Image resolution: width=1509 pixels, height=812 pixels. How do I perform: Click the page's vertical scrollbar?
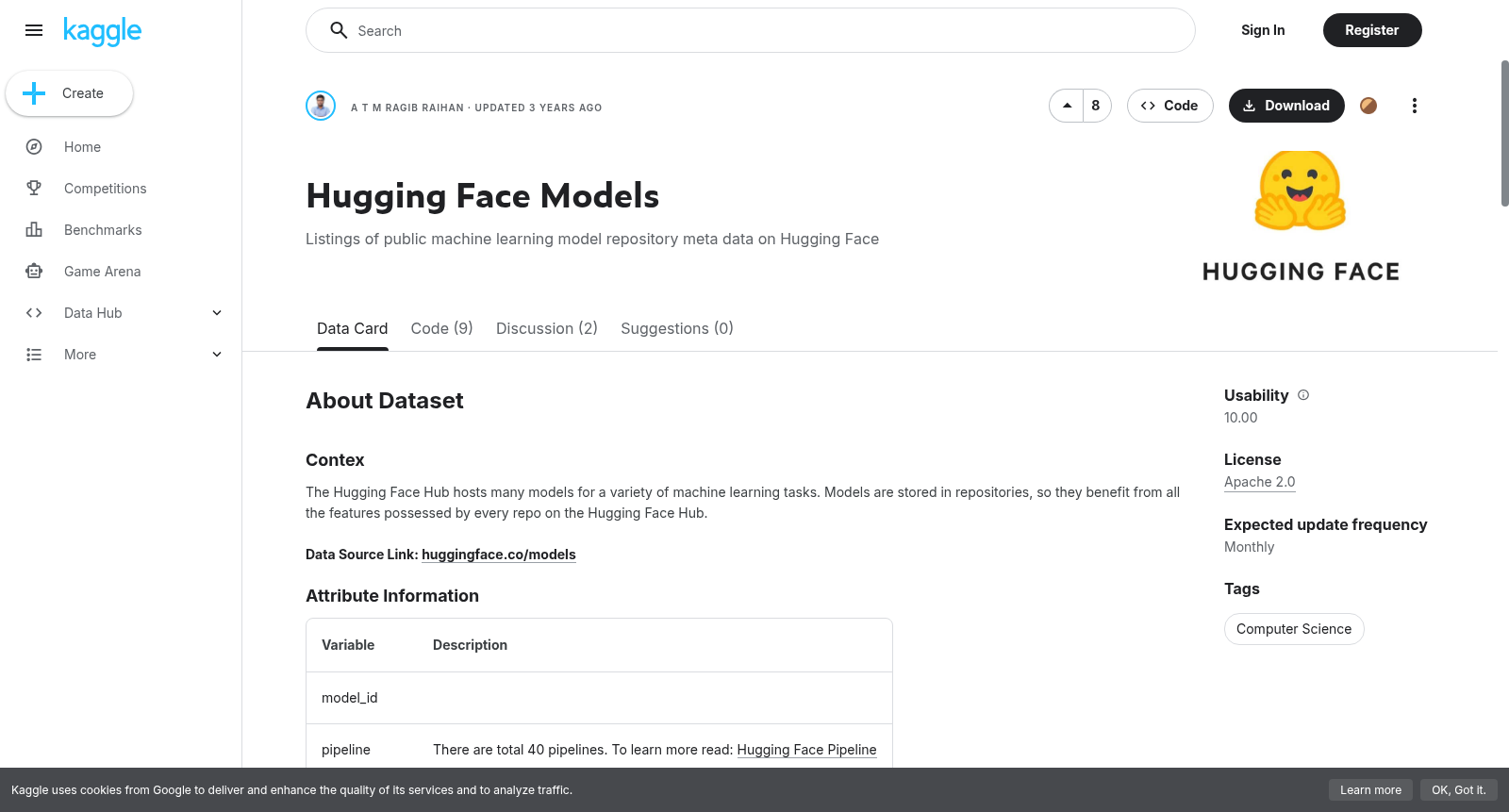(x=1504, y=133)
